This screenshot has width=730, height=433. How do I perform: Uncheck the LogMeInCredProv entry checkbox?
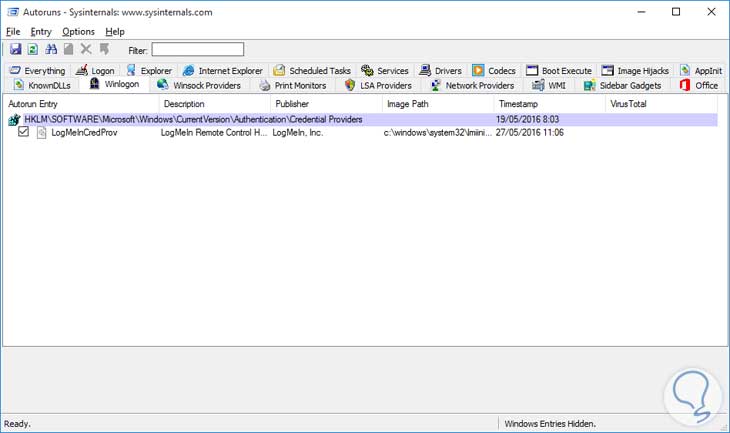click(x=23, y=132)
